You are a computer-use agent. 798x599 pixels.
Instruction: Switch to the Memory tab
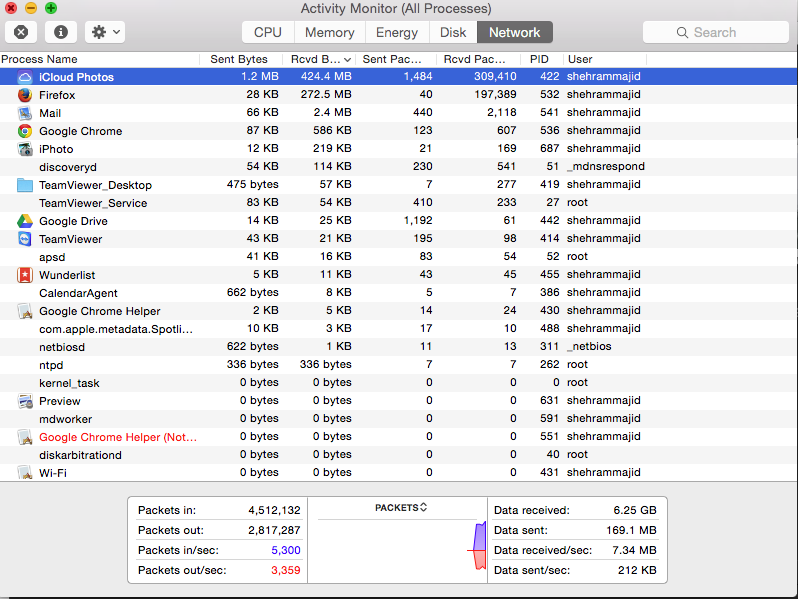pos(329,32)
